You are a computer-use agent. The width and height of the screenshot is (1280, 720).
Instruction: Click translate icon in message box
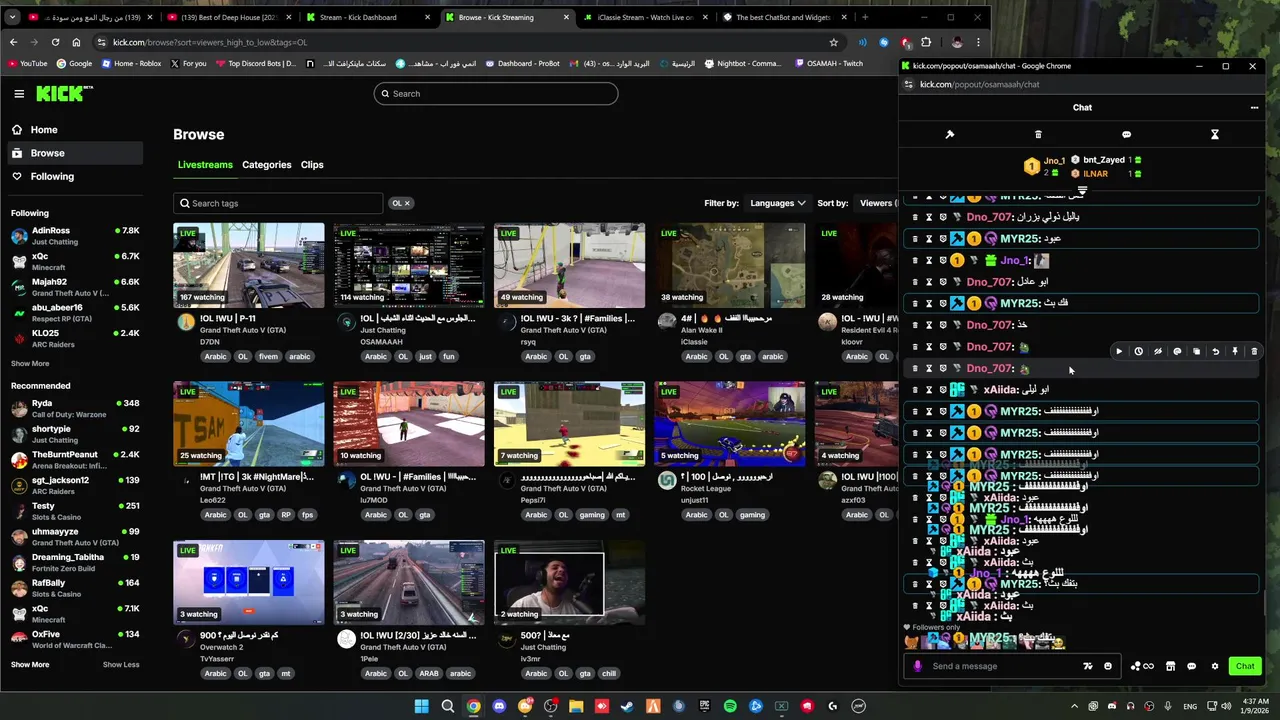click(1088, 666)
